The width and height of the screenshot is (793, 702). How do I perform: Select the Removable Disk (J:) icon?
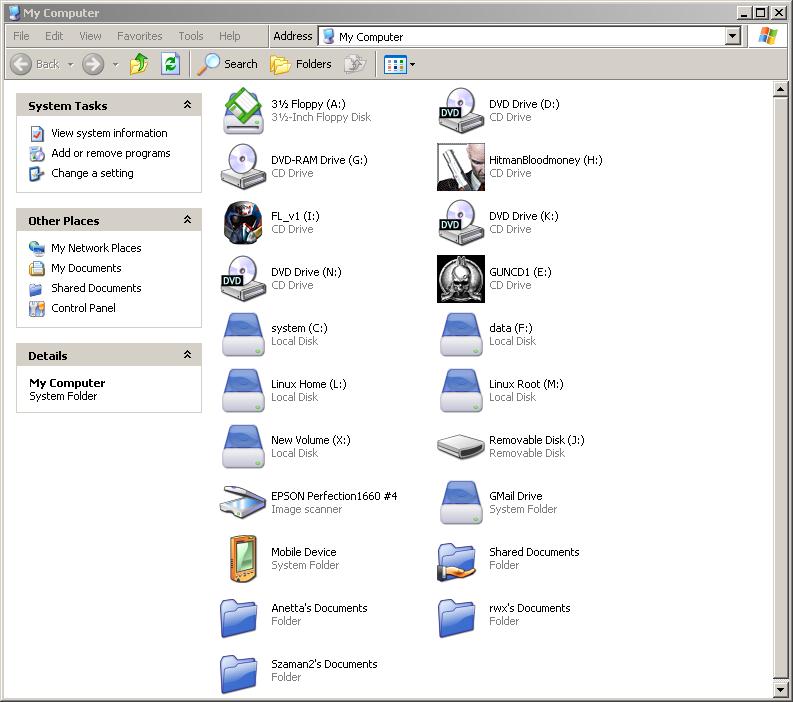pyautogui.click(x=461, y=447)
